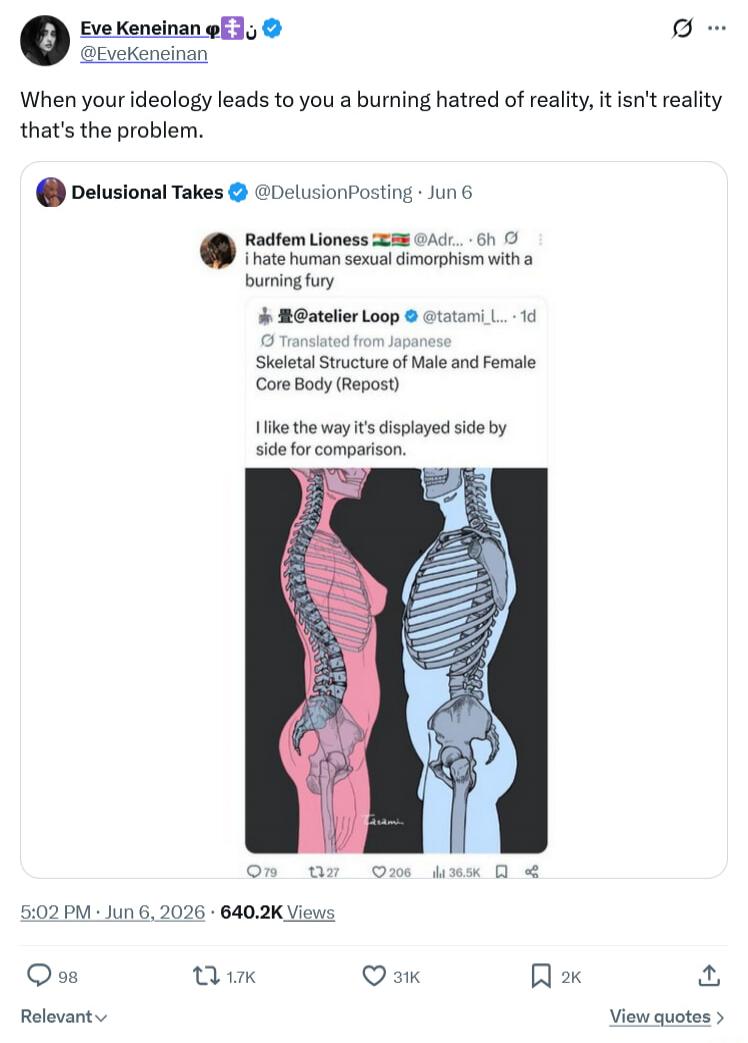Click the quoted Delusional Takes post card

coord(374,520)
